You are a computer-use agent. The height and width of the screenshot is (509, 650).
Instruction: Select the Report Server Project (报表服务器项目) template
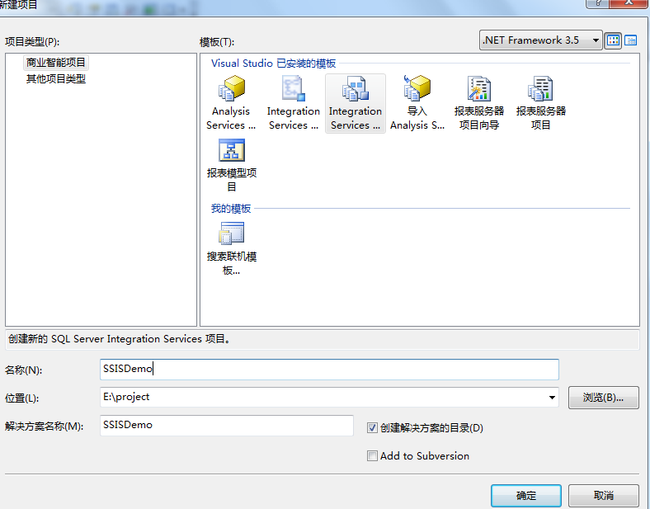coord(541,103)
